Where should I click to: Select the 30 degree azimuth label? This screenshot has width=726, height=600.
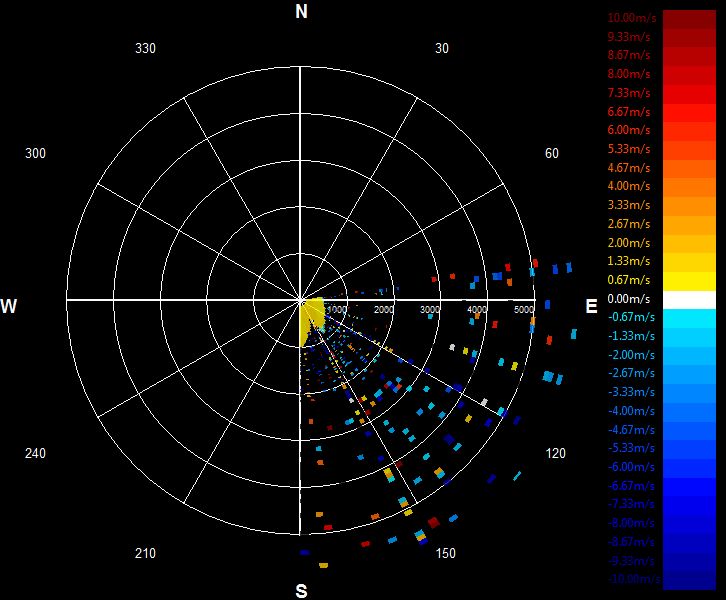pos(442,49)
